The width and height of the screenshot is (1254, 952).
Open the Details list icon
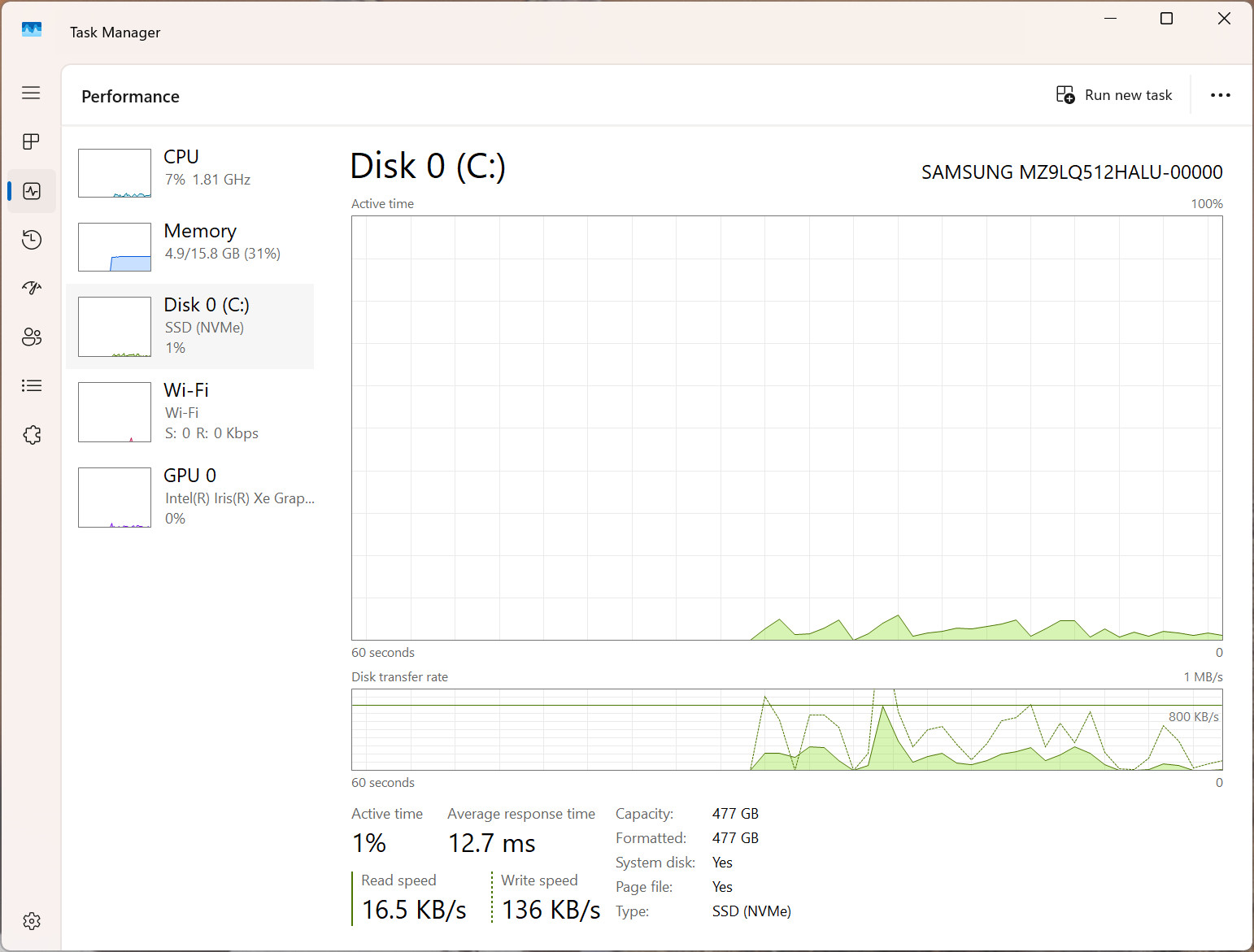click(x=32, y=385)
